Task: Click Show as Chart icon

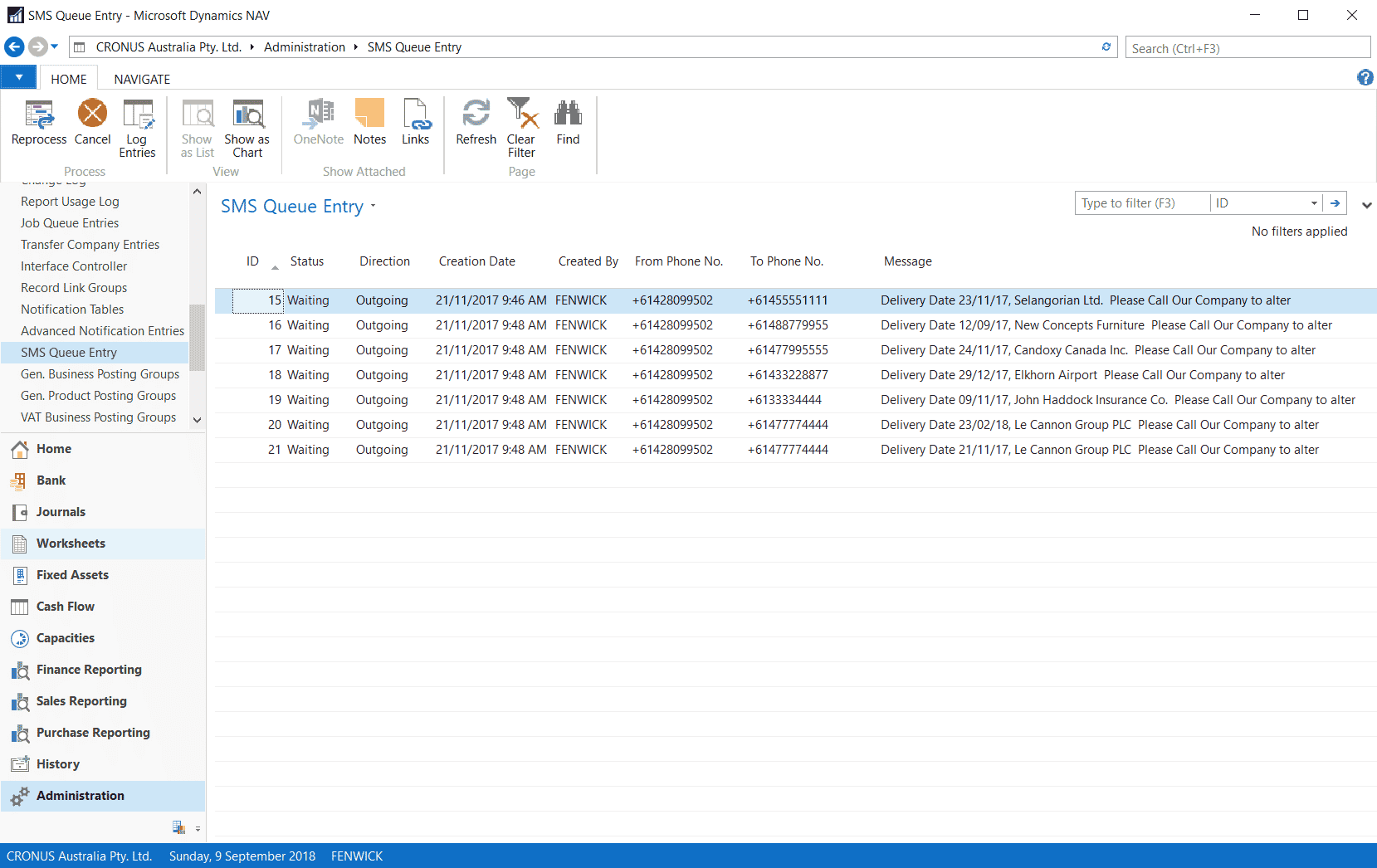Action: [x=247, y=129]
